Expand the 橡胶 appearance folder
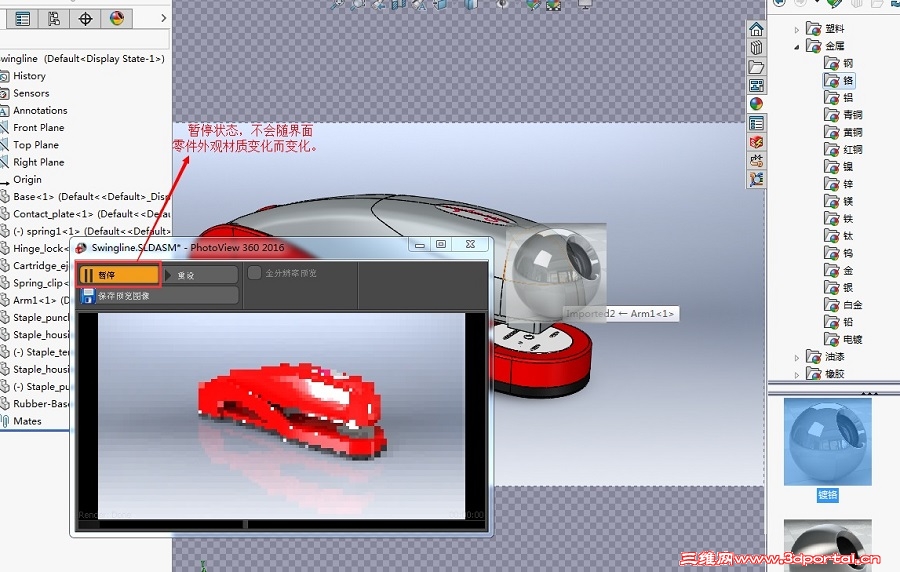 click(x=797, y=375)
